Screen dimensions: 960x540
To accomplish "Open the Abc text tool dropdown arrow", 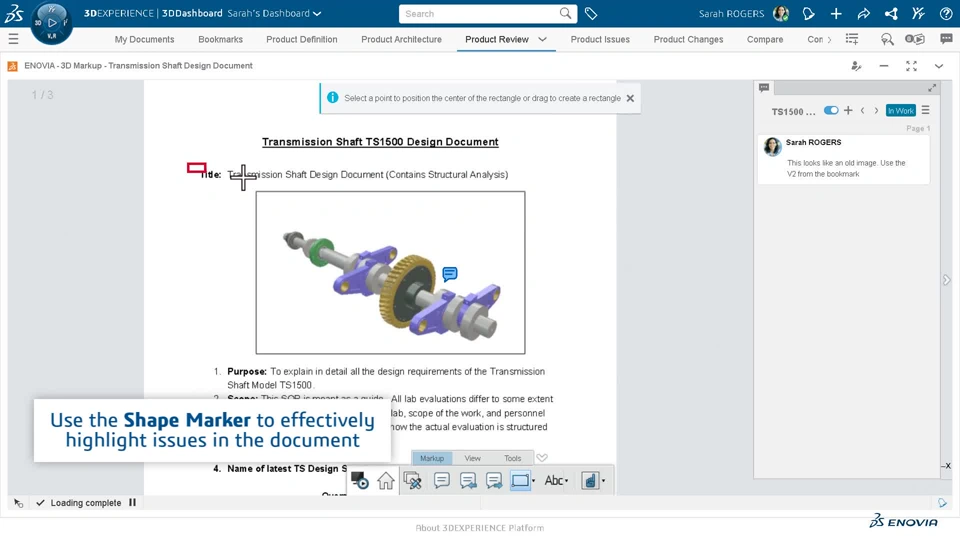I will point(566,481).
